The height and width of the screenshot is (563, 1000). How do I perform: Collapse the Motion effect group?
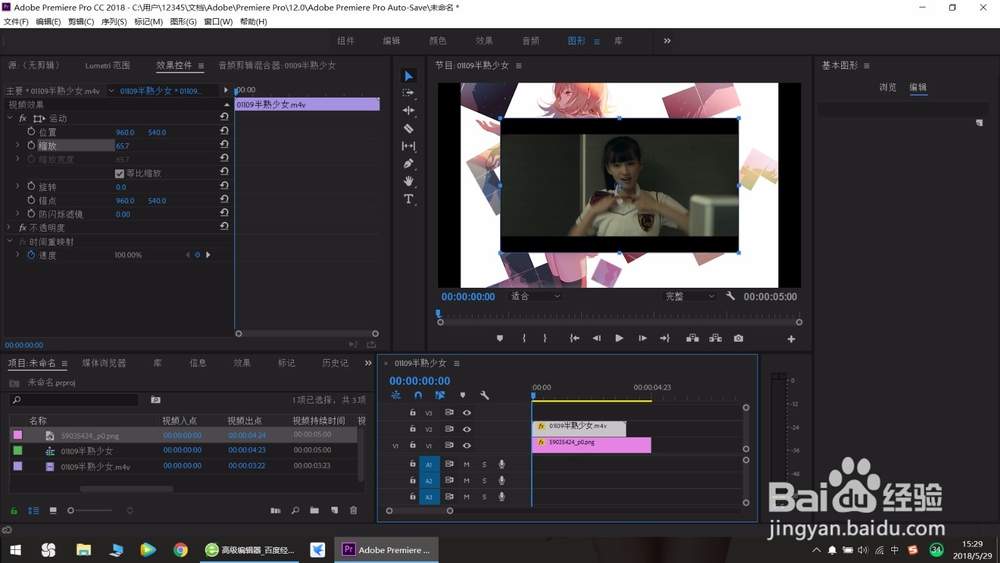click(x=10, y=118)
